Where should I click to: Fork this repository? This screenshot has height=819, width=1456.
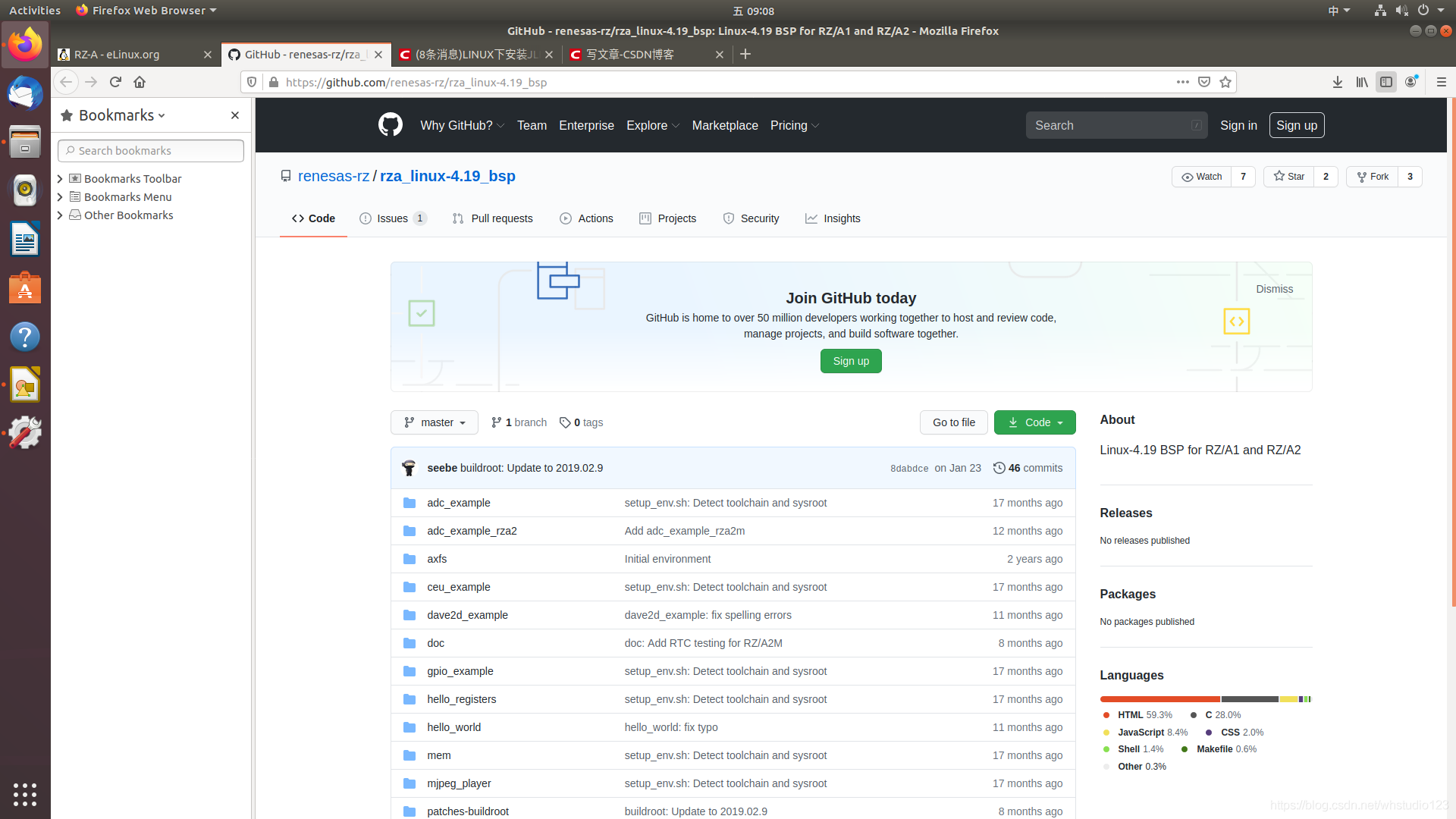(x=1373, y=177)
